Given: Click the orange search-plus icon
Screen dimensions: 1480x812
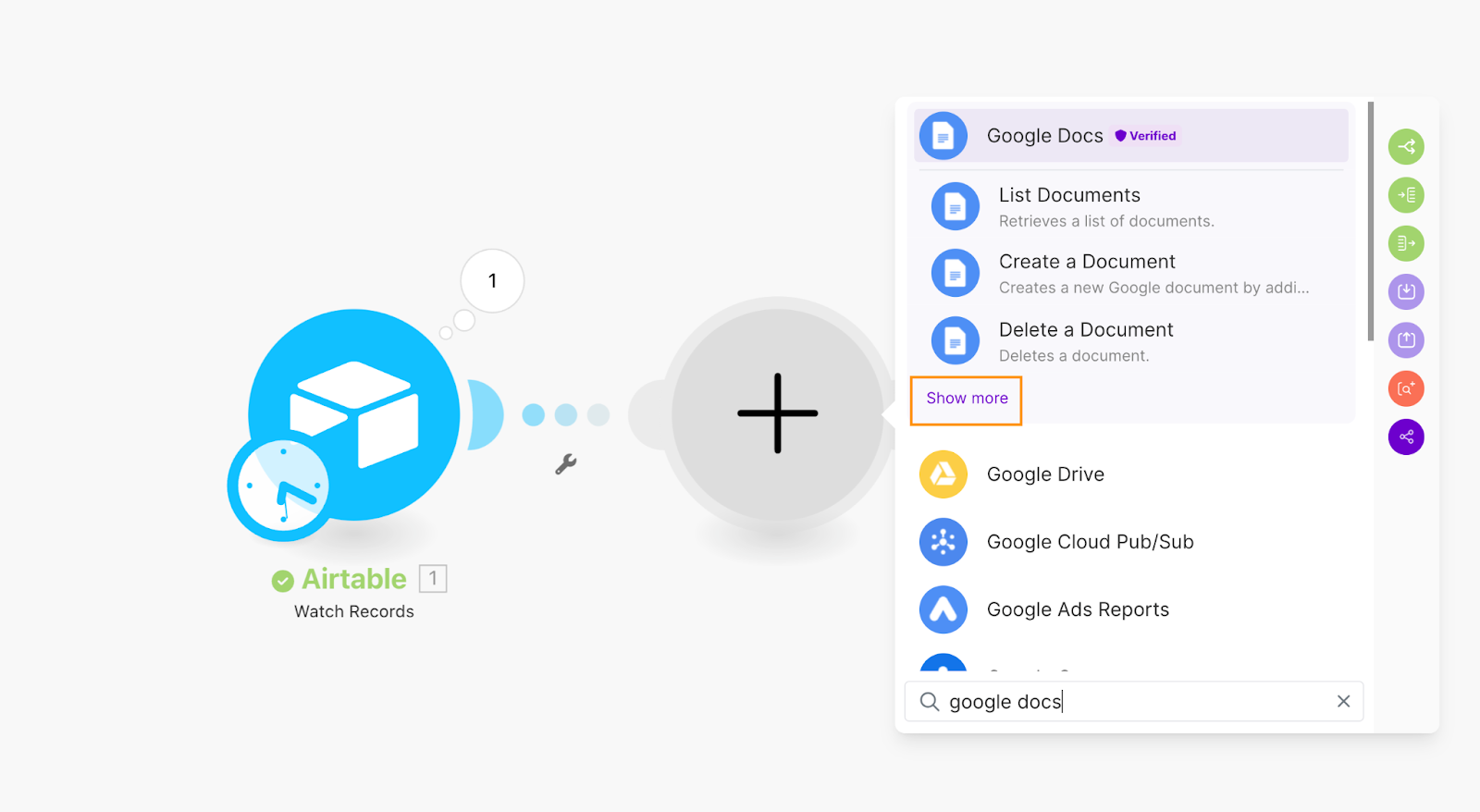Looking at the screenshot, I should click(1406, 388).
